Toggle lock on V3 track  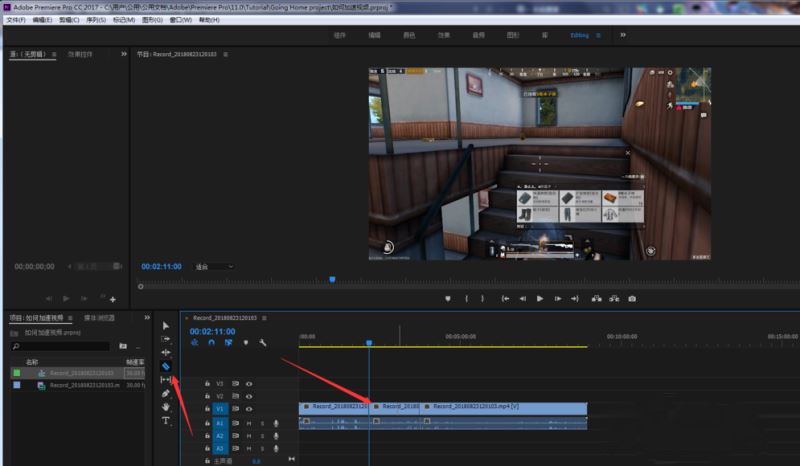point(207,384)
